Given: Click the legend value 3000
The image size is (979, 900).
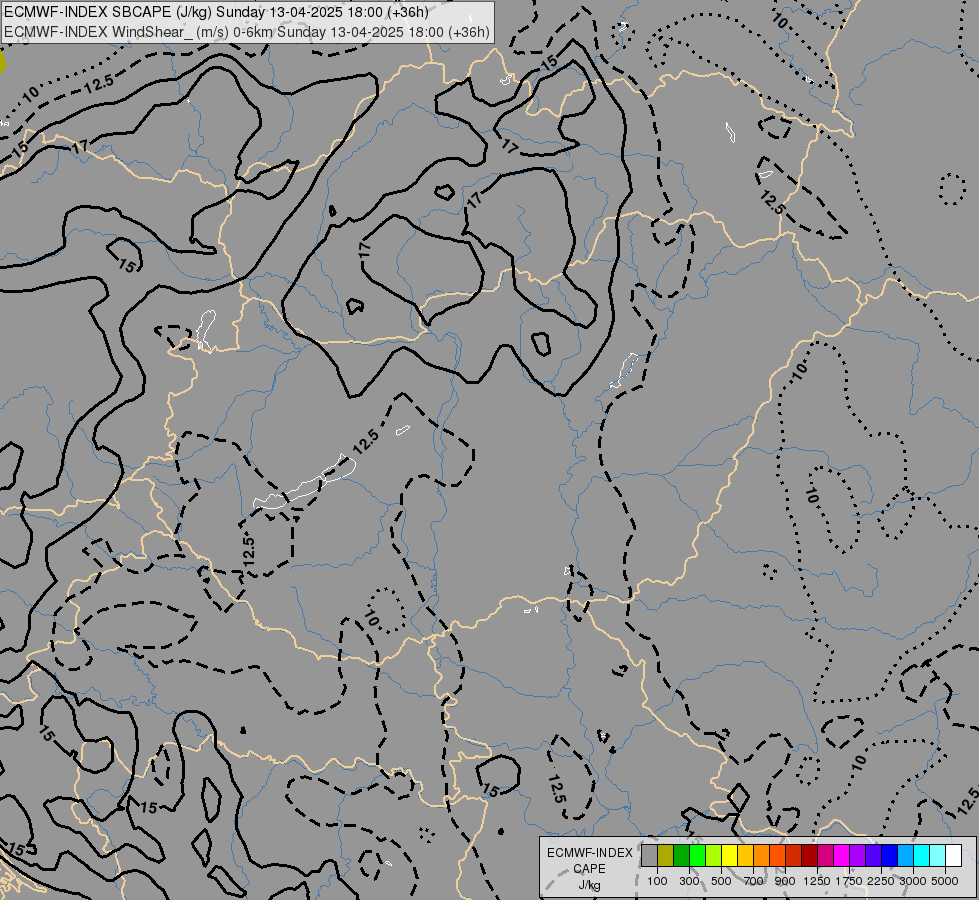Looking at the screenshot, I should 913,881.
